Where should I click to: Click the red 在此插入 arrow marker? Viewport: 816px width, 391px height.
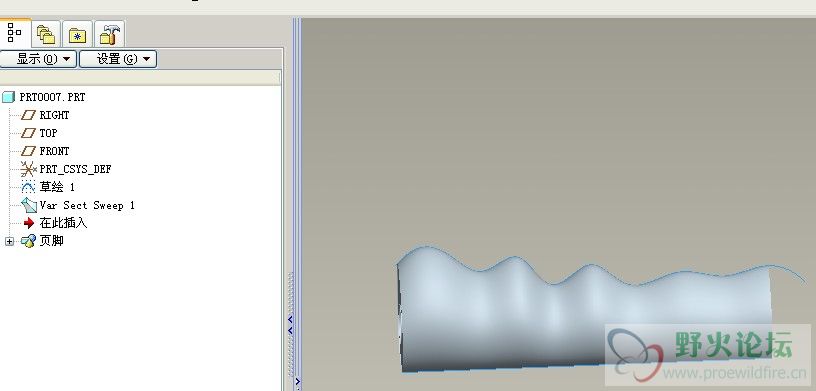point(29,223)
